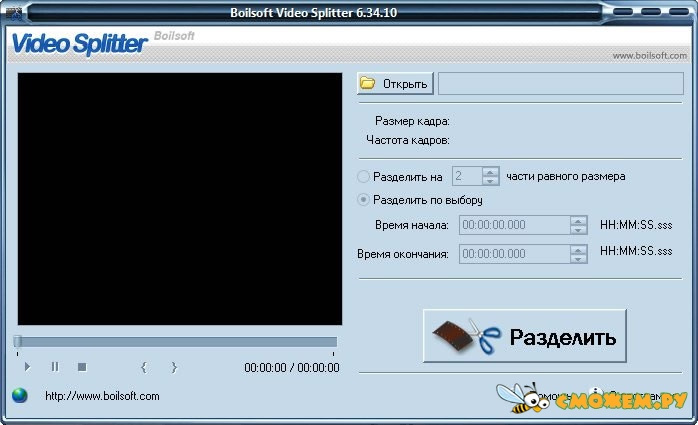Click the www.boilsoft.com text in header
Screen dimensions: 698x425
click(649, 56)
